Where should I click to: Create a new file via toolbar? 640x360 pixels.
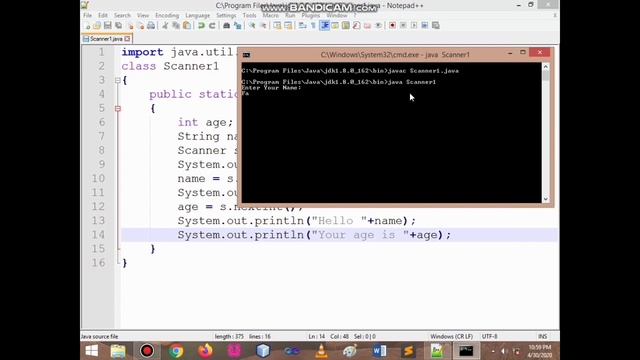pyautogui.click(x=87, y=26)
